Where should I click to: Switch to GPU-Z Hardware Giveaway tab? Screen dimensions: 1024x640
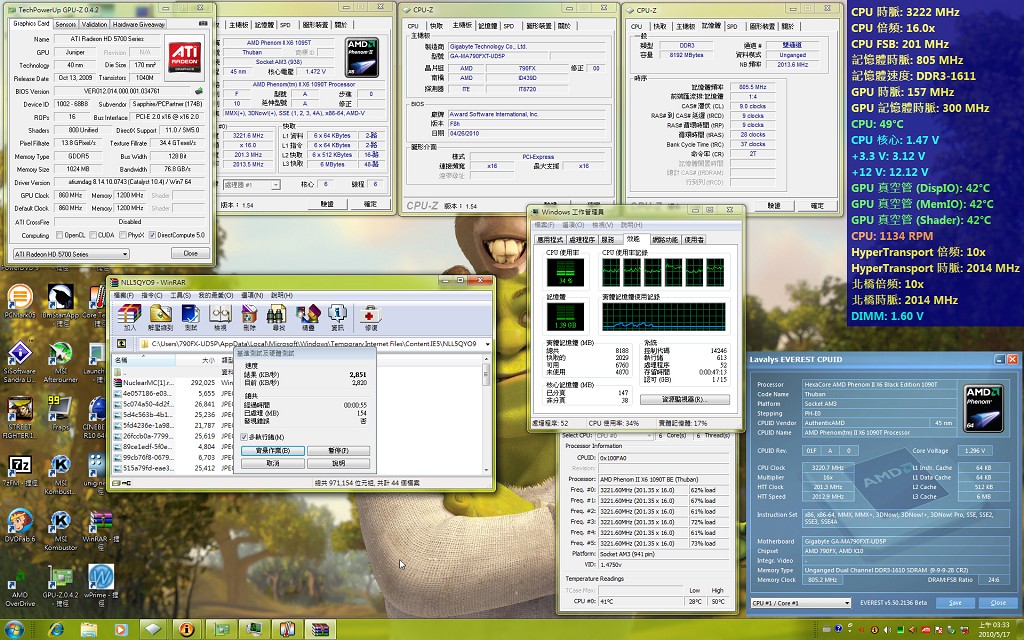[138, 24]
